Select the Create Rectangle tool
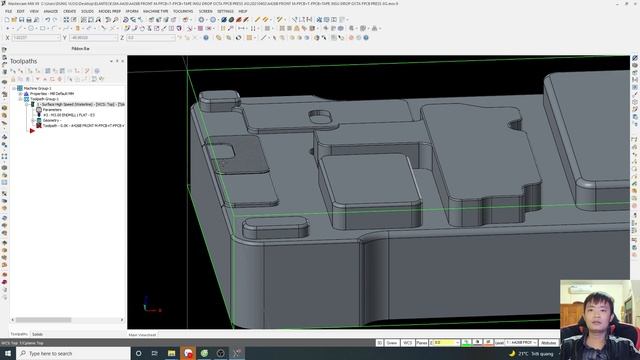This screenshot has height=360, width=640. coord(42,28)
